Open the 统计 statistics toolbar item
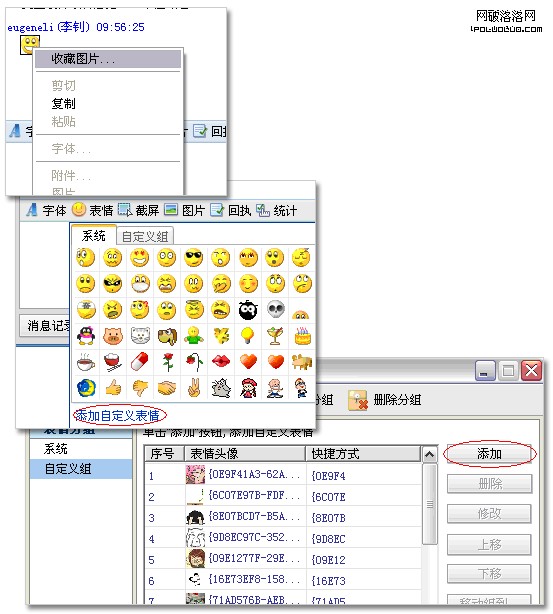The width and height of the screenshot is (553, 614). coord(277,210)
